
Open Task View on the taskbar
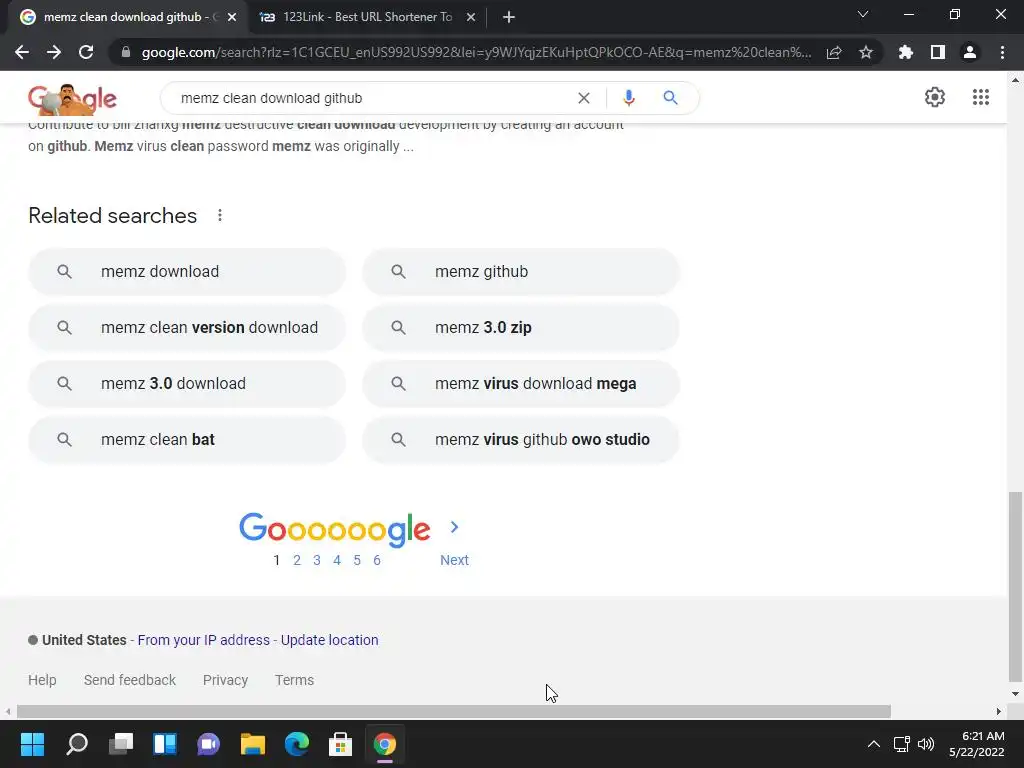point(121,744)
